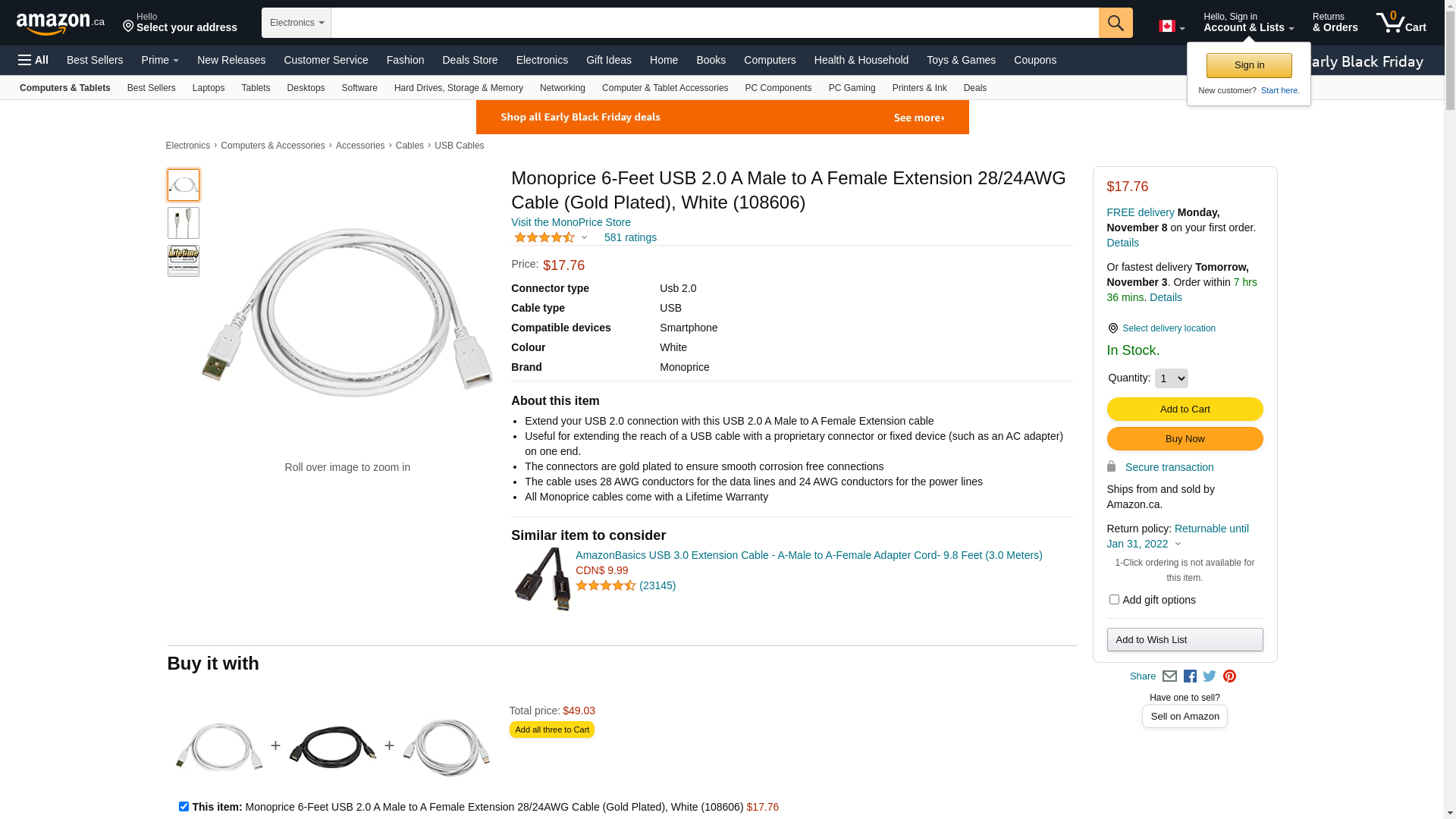This screenshot has height=819, width=1456.
Task: Expand the star ratings breakdown chevron
Action: [584, 238]
